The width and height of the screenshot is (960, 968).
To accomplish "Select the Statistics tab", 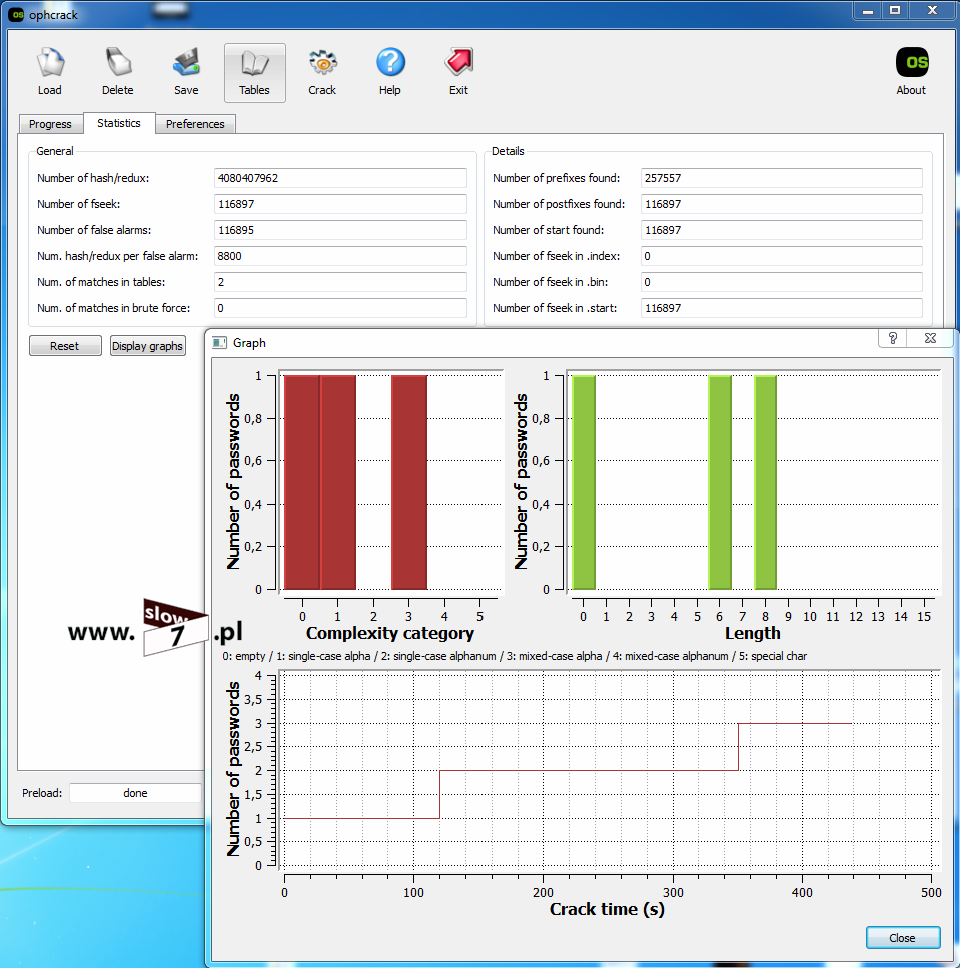I will (119, 123).
